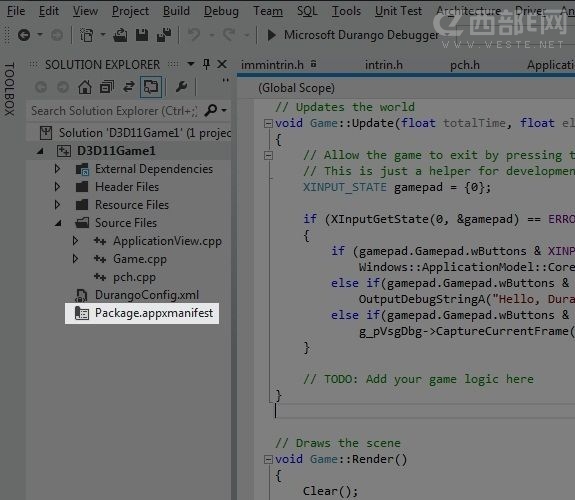The width and height of the screenshot is (575, 500).
Task: Click the Navigate Forward toolbar arrow
Action: tap(56, 35)
